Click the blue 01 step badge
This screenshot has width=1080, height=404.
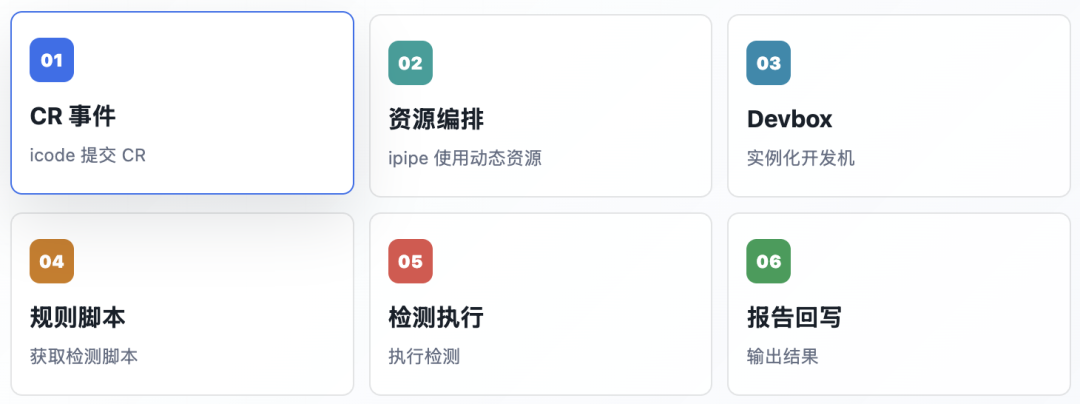pyautogui.click(x=52, y=60)
